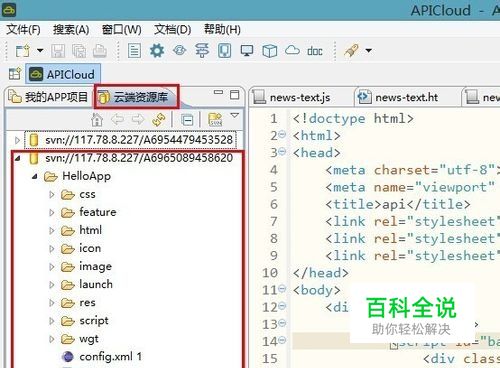This screenshot has width=500, height=368.
Task: Open the New project dropdown arrow
Action: [40, 51]
